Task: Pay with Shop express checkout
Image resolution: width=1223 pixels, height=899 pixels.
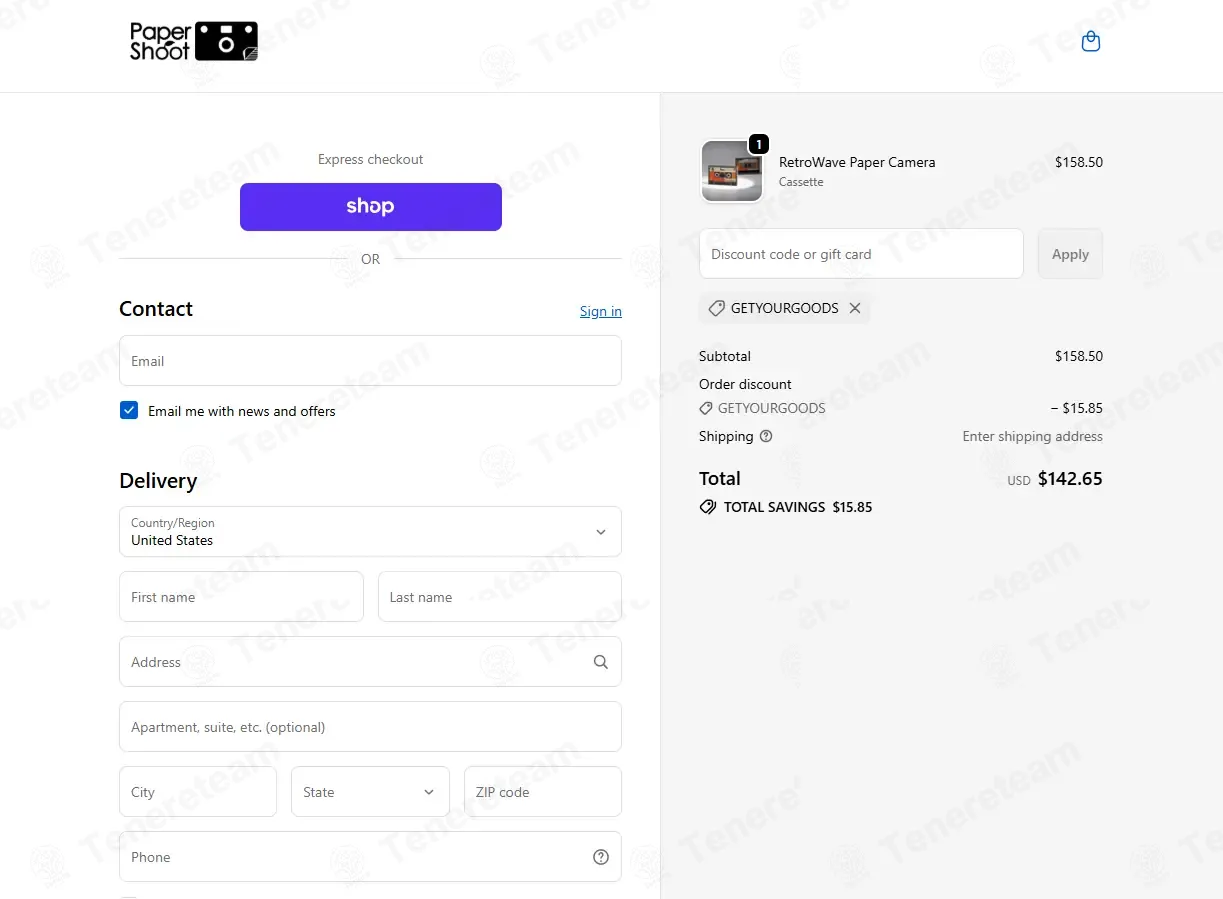Action: click(370, 207)
